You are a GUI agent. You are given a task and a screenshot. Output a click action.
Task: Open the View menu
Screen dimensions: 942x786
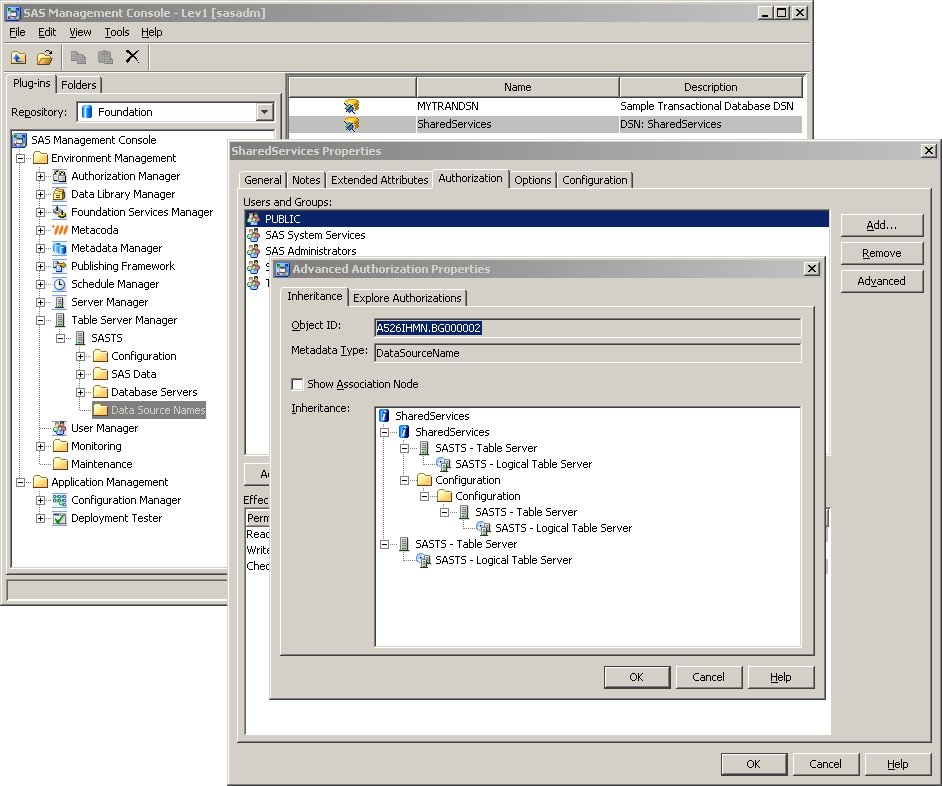[x=80, y=32]
